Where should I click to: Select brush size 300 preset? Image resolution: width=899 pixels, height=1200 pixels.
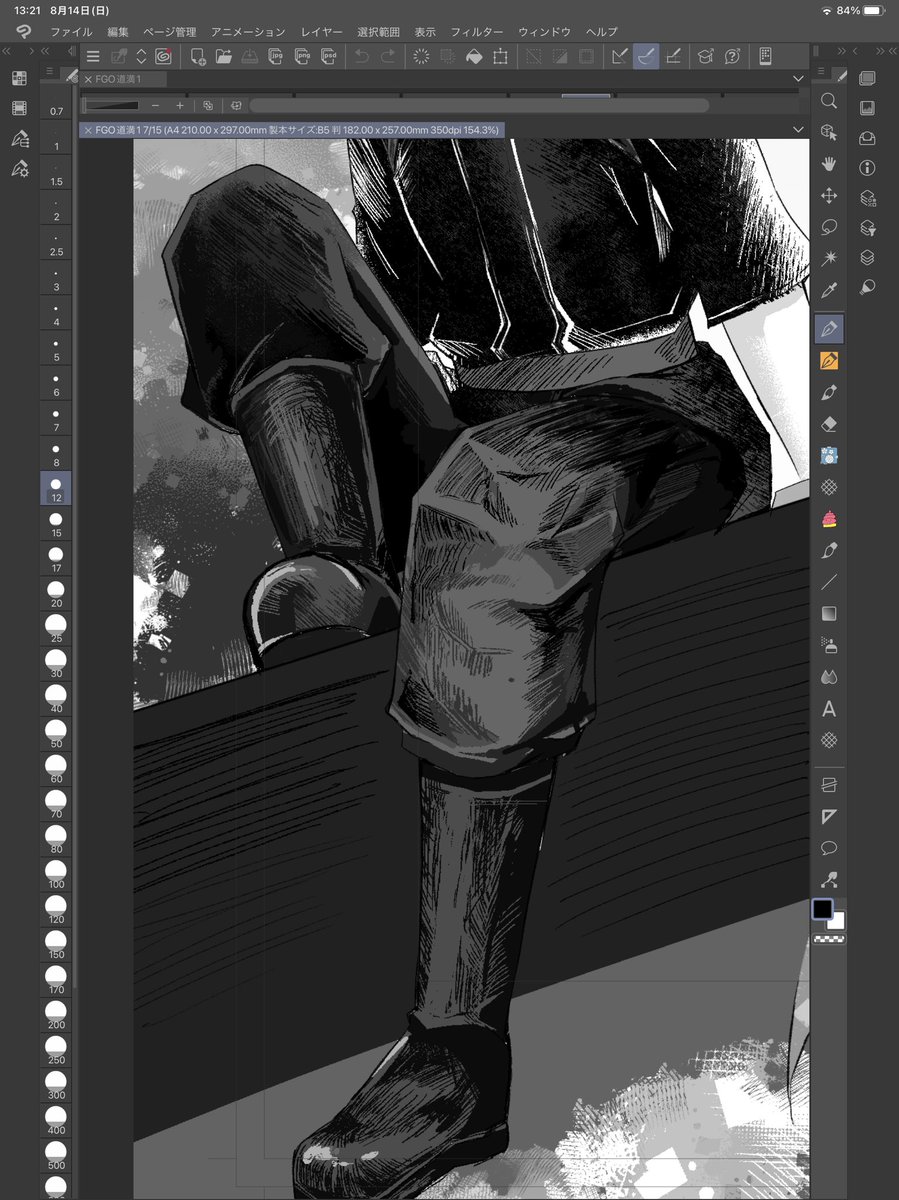tap(56, 1086)
